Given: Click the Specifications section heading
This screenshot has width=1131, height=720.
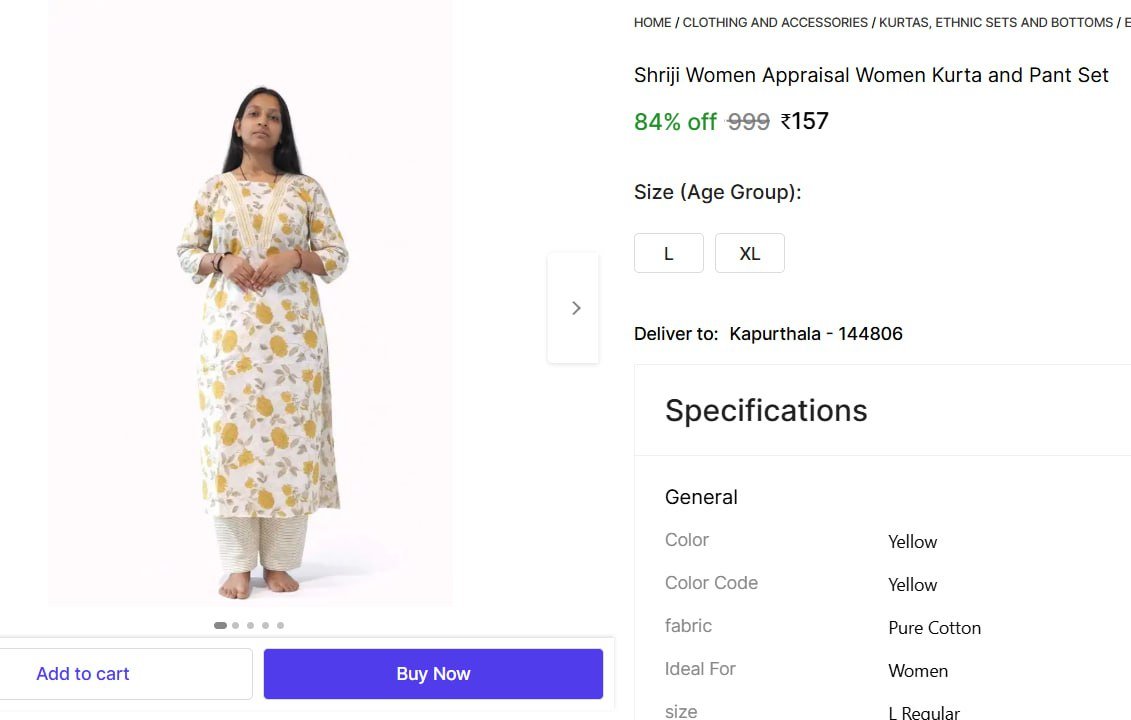Looking at the screenshot, I should point(766,410).
